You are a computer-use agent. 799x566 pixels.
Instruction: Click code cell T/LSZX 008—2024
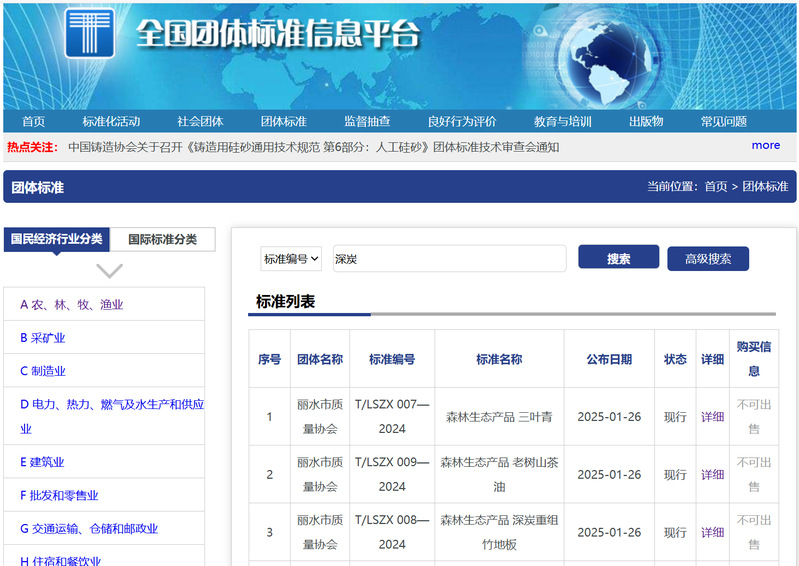[x=392, y=532]
